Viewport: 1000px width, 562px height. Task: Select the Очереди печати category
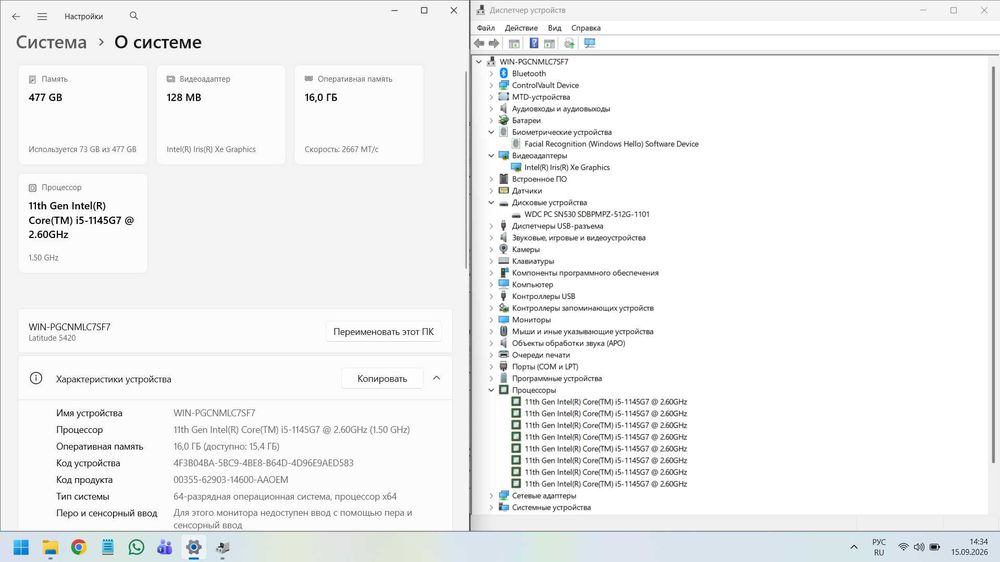[x=541, y=355]
